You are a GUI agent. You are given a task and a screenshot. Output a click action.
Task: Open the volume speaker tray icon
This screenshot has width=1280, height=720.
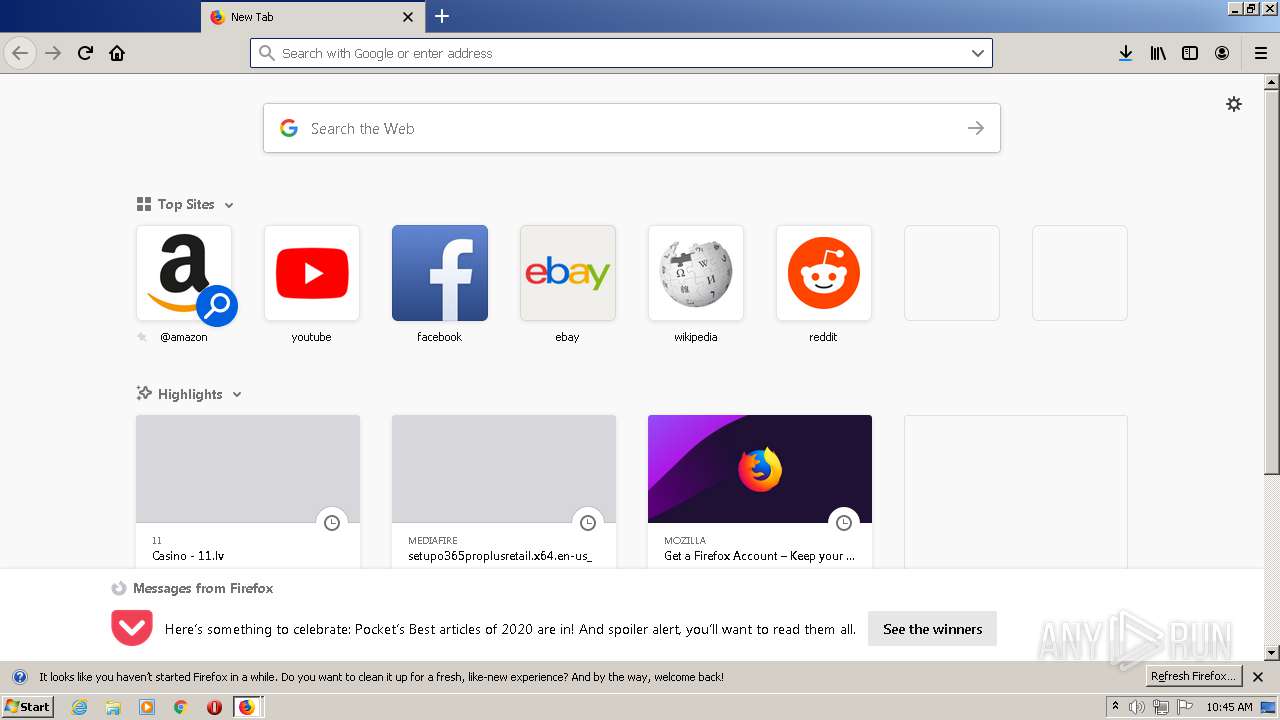1136,707
